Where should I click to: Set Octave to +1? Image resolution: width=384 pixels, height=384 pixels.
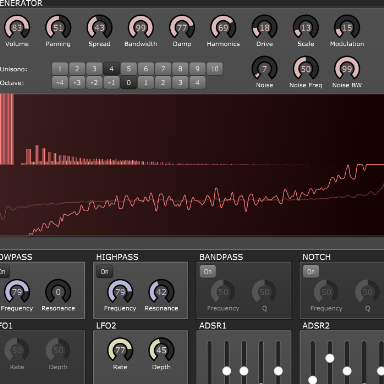point(146,83)
